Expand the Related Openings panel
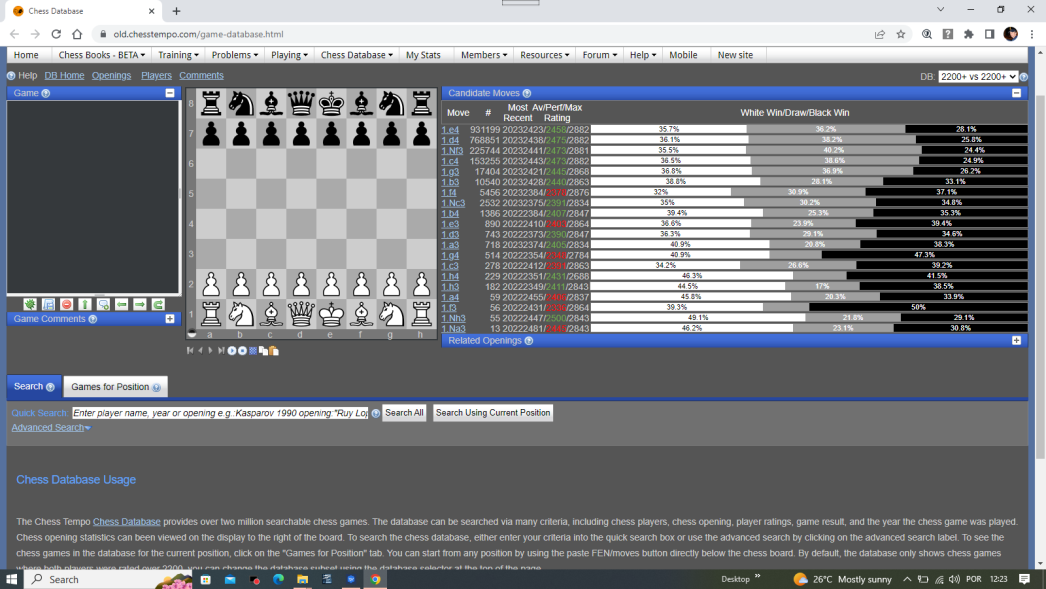The height and width of the screenshot is (589, 1046). click(1016, 341)
